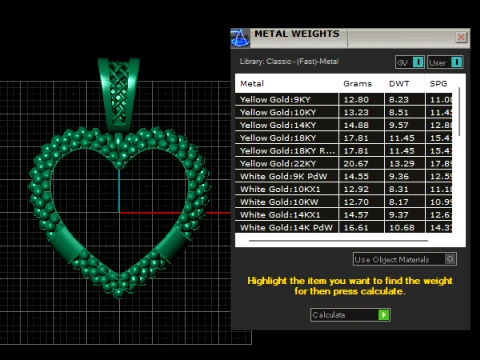Click the 14.88 grams value
The height and width of the screenshot is (360, 480).
356,125
